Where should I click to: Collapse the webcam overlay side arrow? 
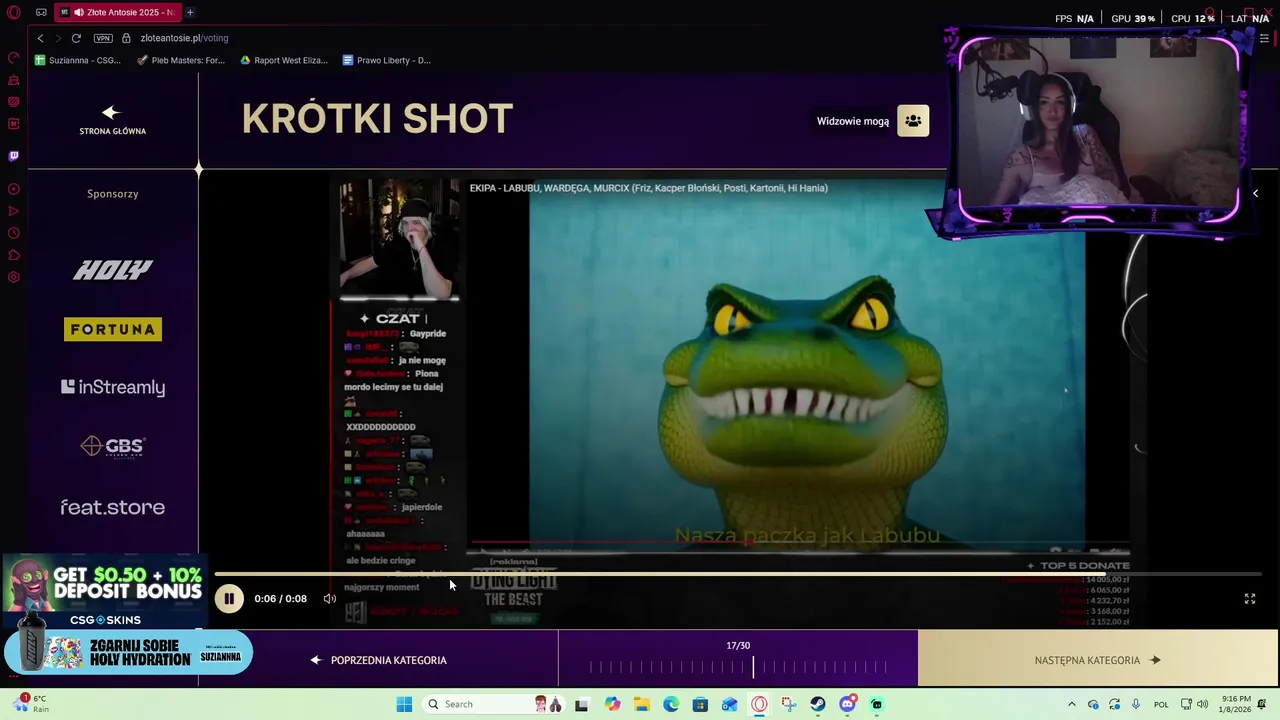tap(1255, 194)
